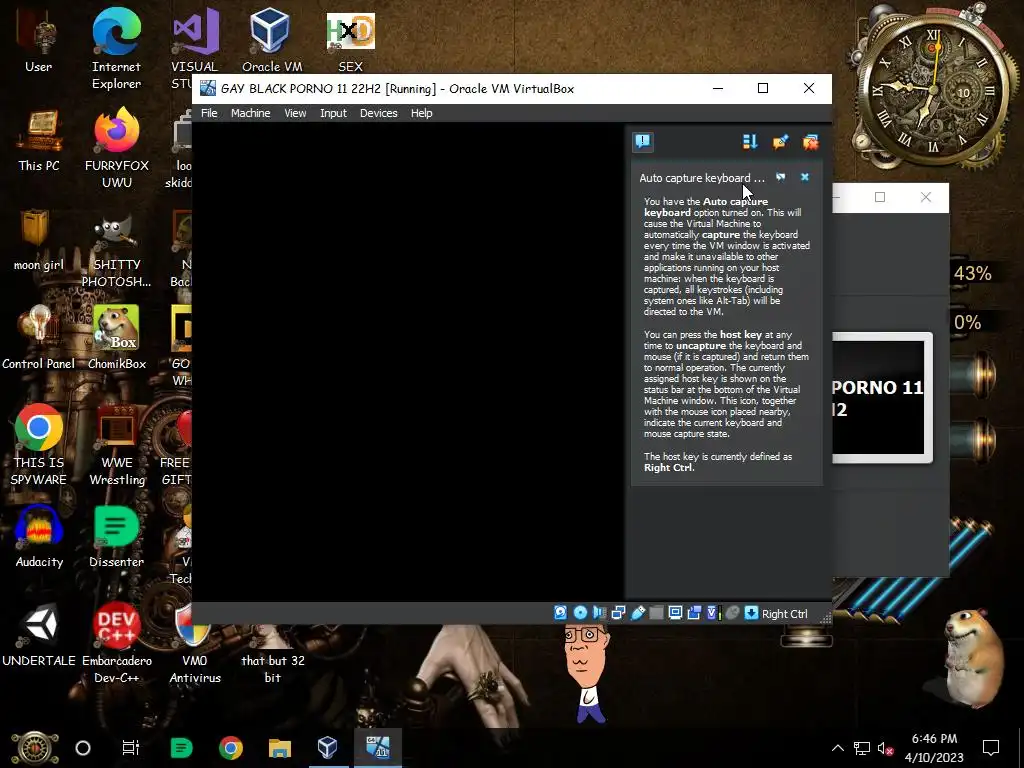The image size is (1024, 768).
Task: Click the network icon in system tray
Action: (x=861, y=748)
